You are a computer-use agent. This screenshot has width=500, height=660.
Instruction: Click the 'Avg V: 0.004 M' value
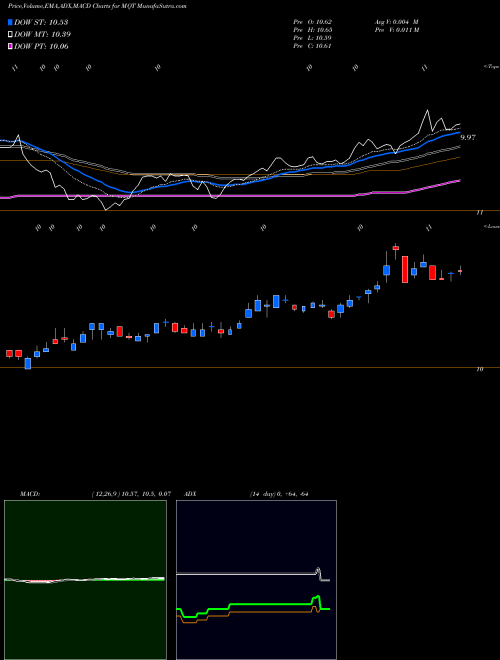[396, 22]
